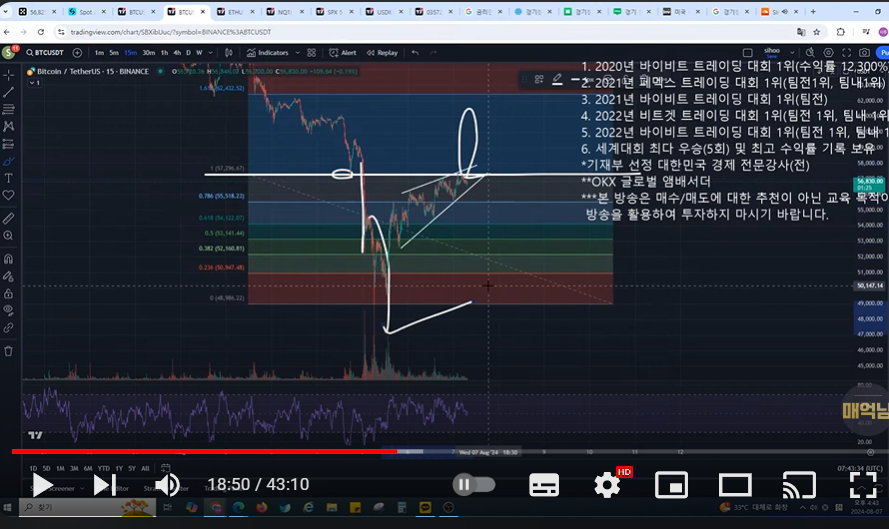
Task: Open the Indicators dialog
Action: (268, 53)
